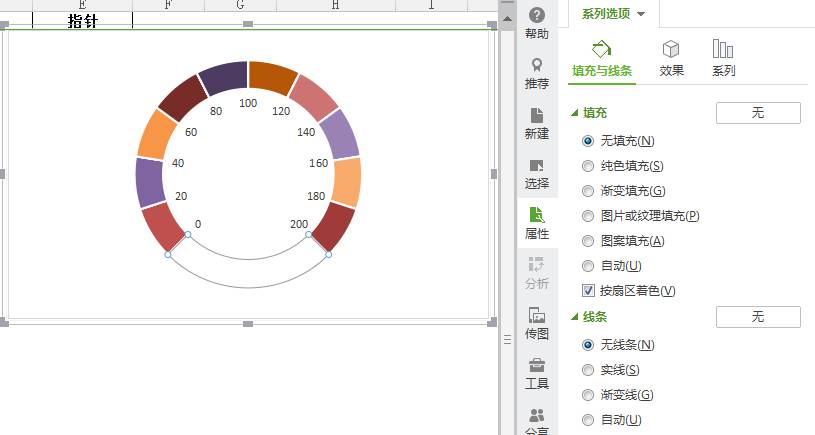Click the 新建 sidebar icon
Screen dimensions: 815x435
click(x=537, y=123)
